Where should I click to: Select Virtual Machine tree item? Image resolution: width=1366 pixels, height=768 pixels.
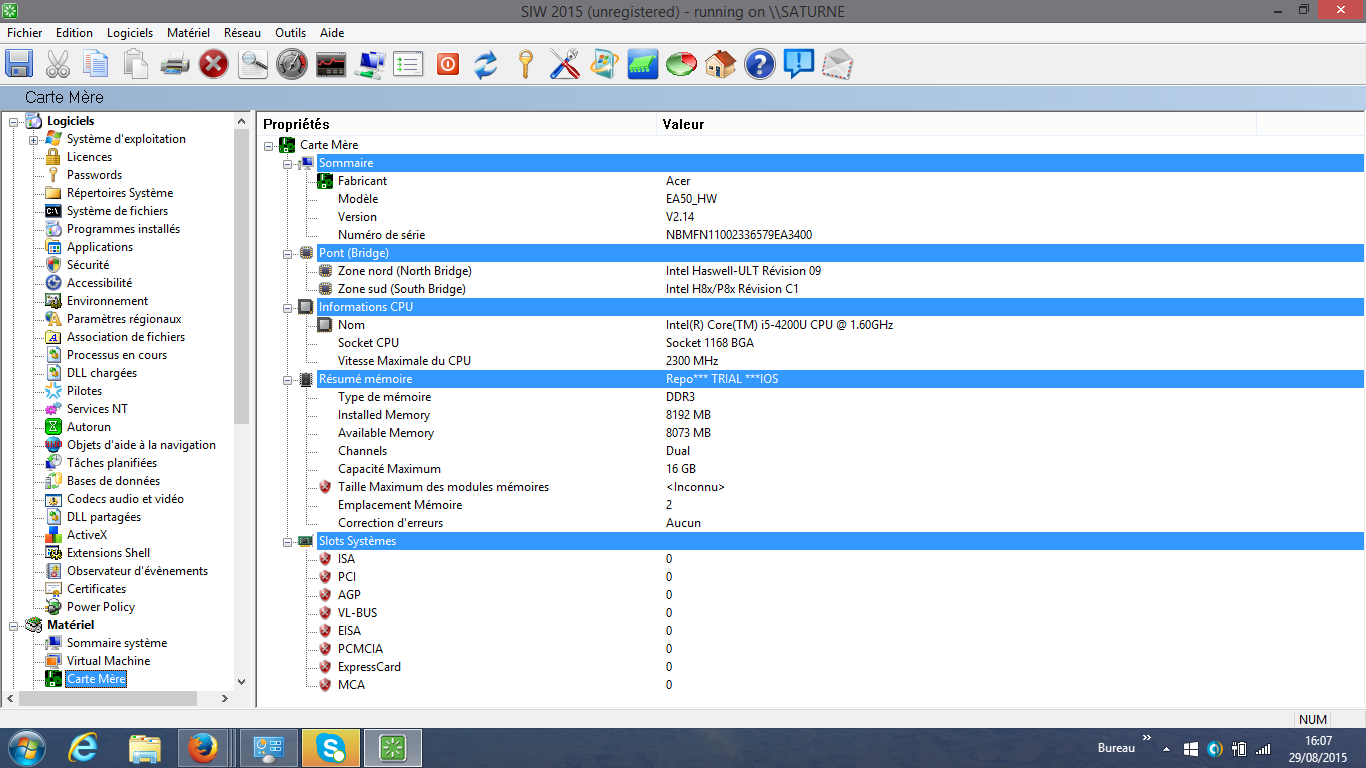tap(108, 661)
